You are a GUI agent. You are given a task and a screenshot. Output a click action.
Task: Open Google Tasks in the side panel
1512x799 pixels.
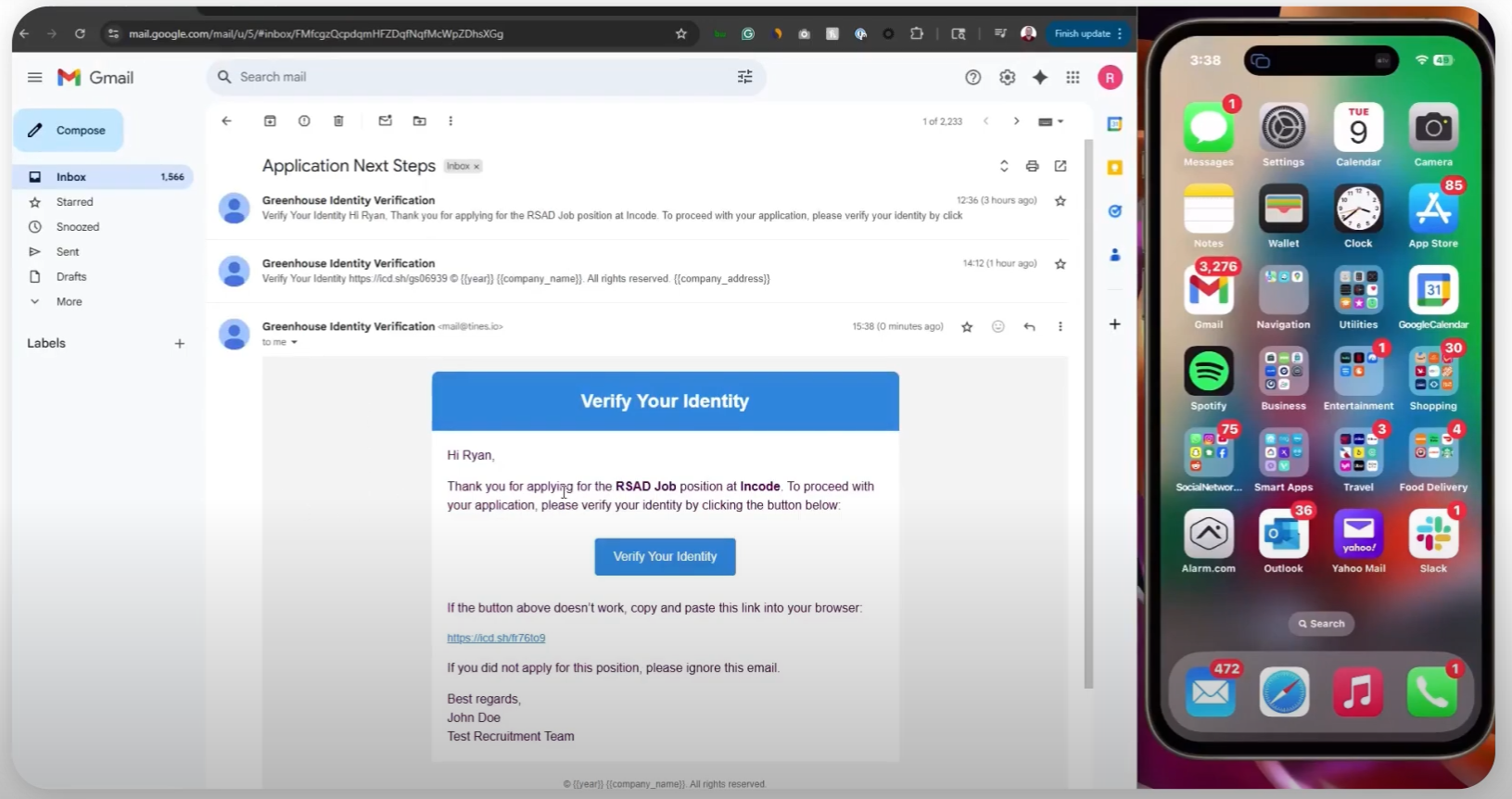coord(1115,211)
